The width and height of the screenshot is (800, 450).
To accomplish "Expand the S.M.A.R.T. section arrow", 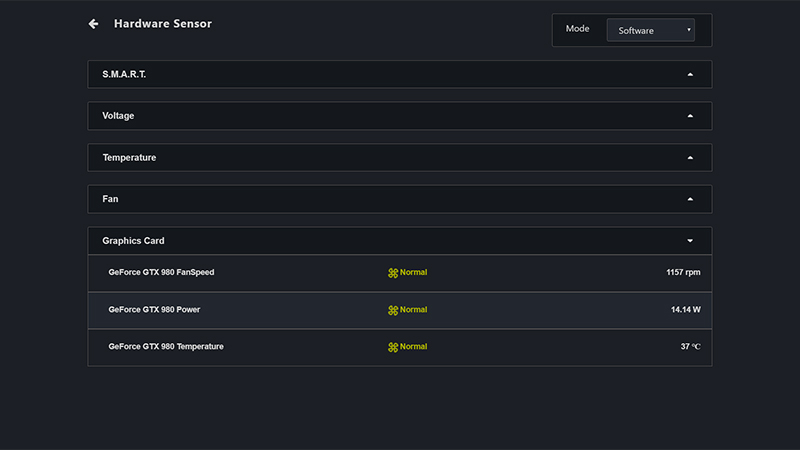I will (690, 74).
